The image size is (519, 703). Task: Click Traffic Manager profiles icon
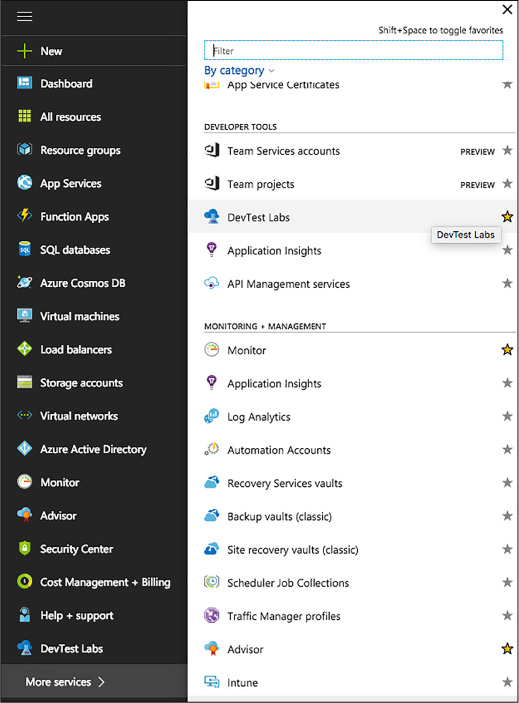pyautogui.click(x=212, y=615)
